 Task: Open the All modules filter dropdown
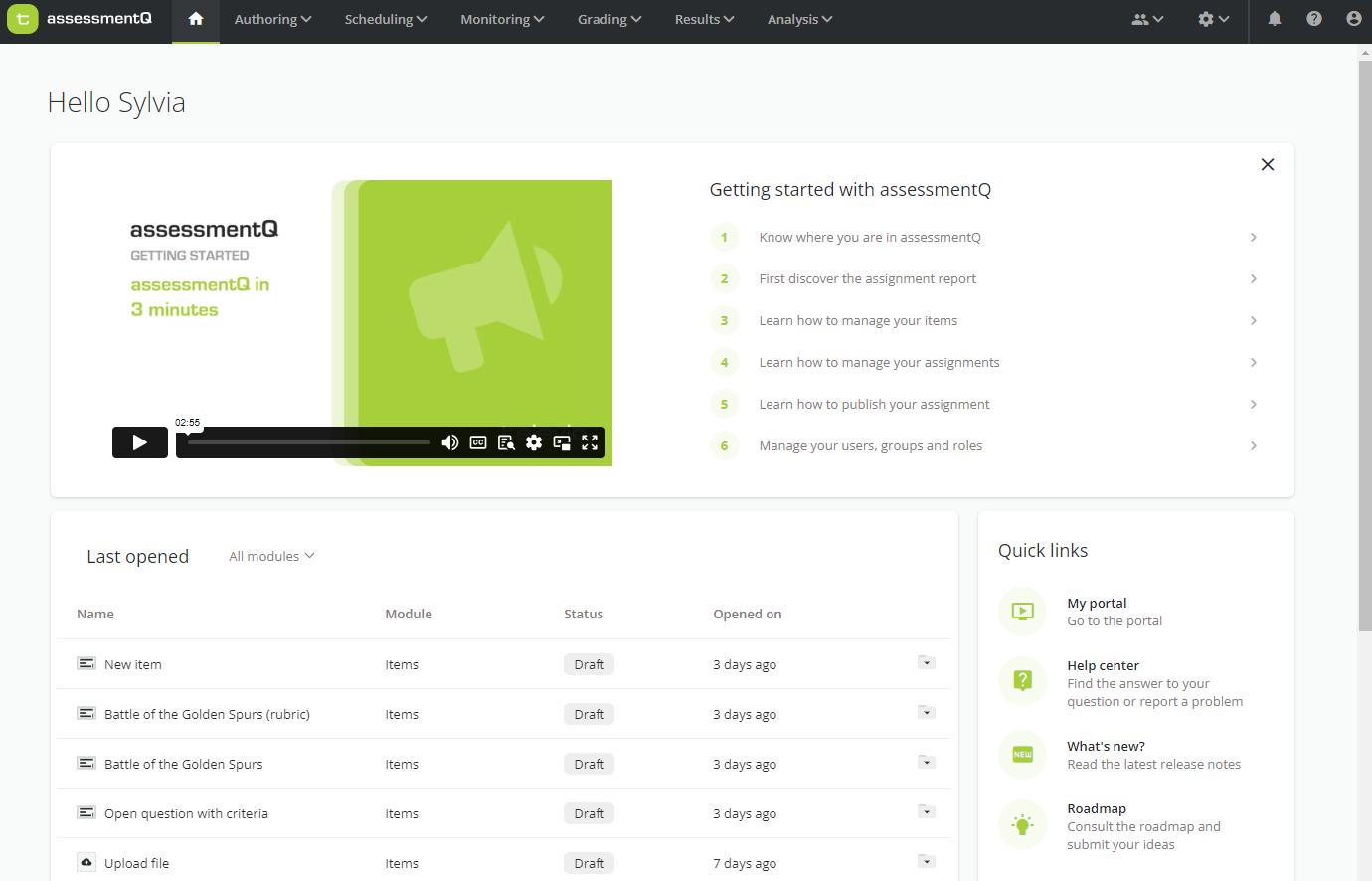click(271, 557)
